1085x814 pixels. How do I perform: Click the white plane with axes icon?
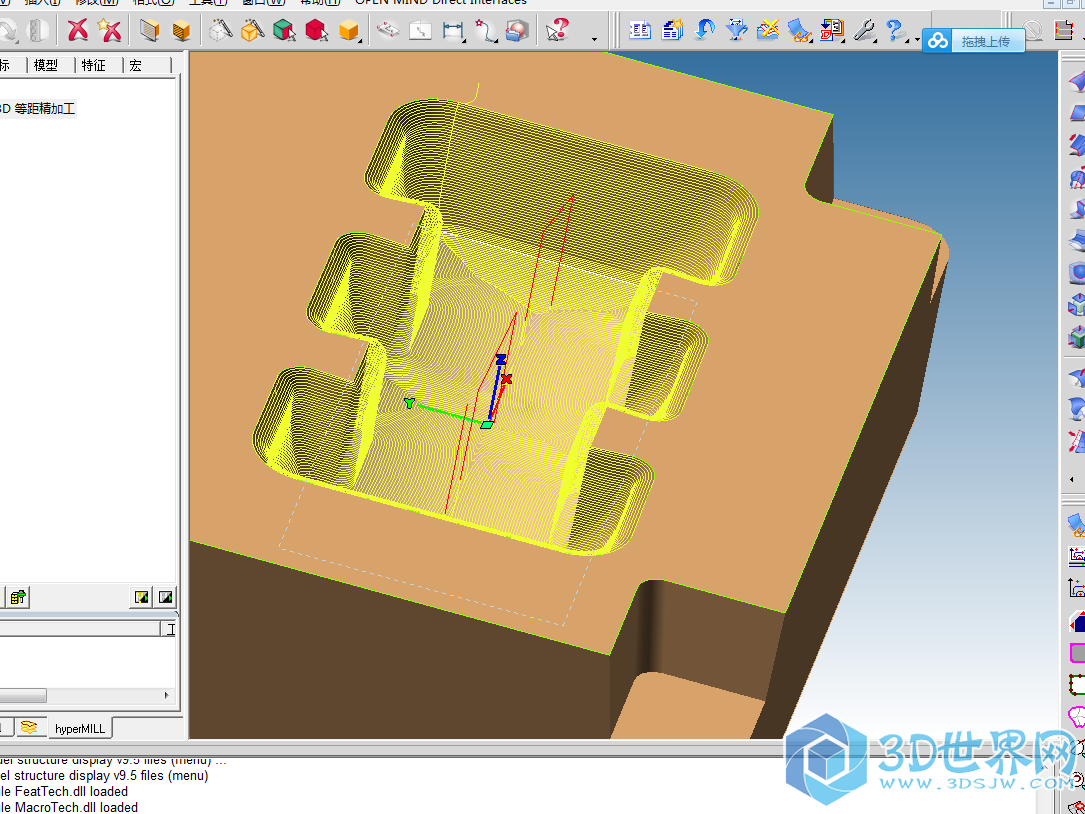pos(420,30)
